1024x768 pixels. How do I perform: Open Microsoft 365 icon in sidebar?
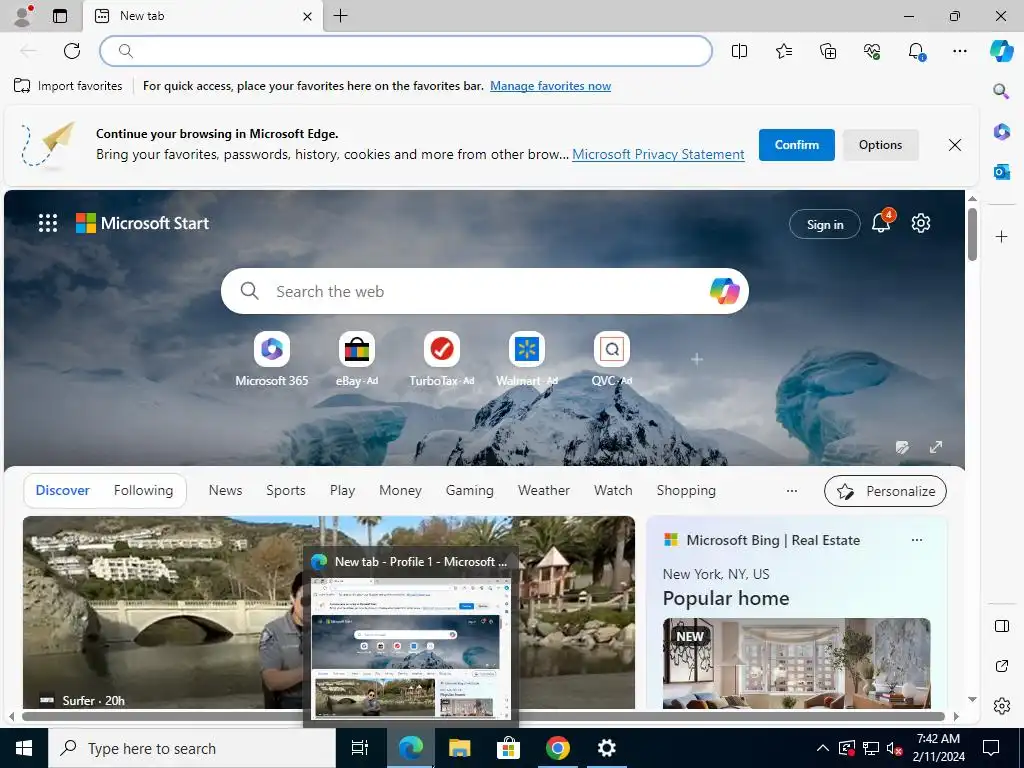coord(1001,131)
